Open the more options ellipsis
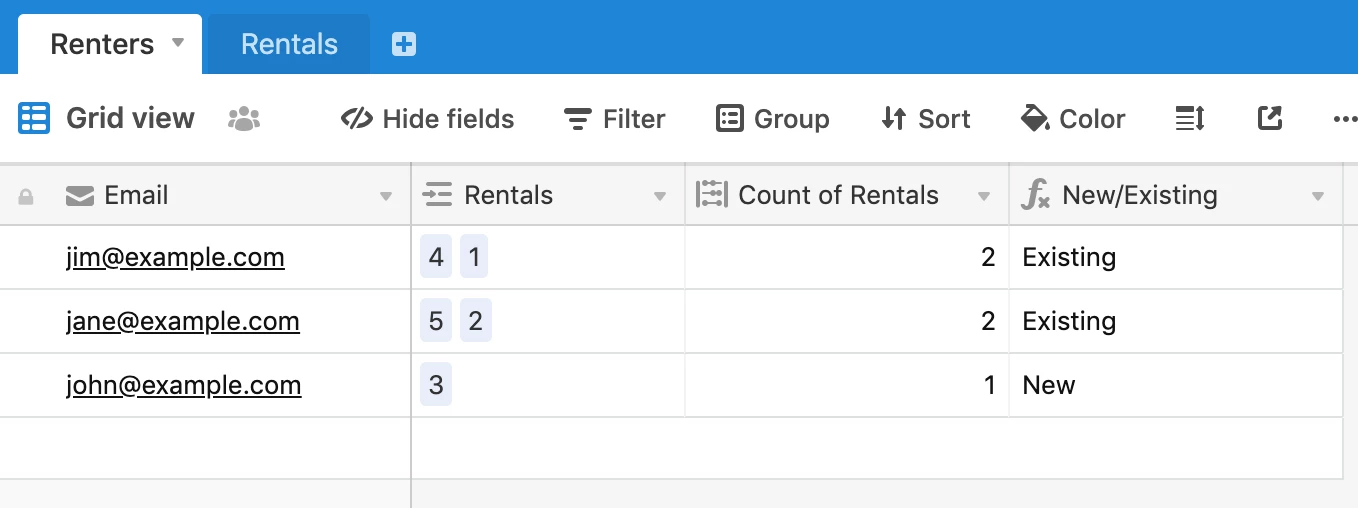This screenshot has height=508, width=1358. pyautogui.click(x=1345, y=119)
